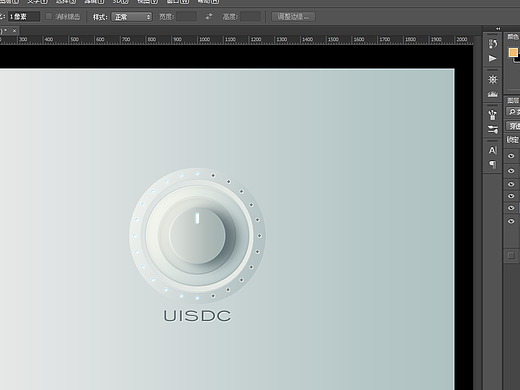
Task: Open the layer blend mode dropdown
Action: (x=513, y=126)
